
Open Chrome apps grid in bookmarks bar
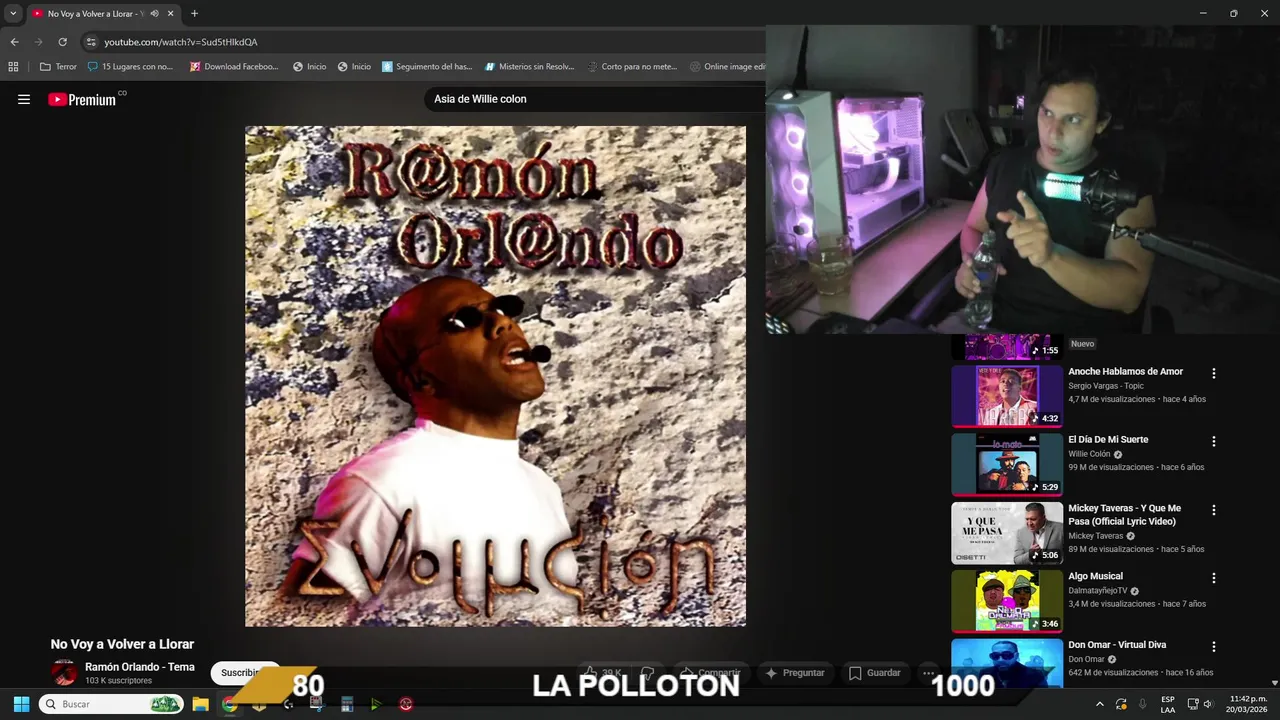(x=13, y=67)
